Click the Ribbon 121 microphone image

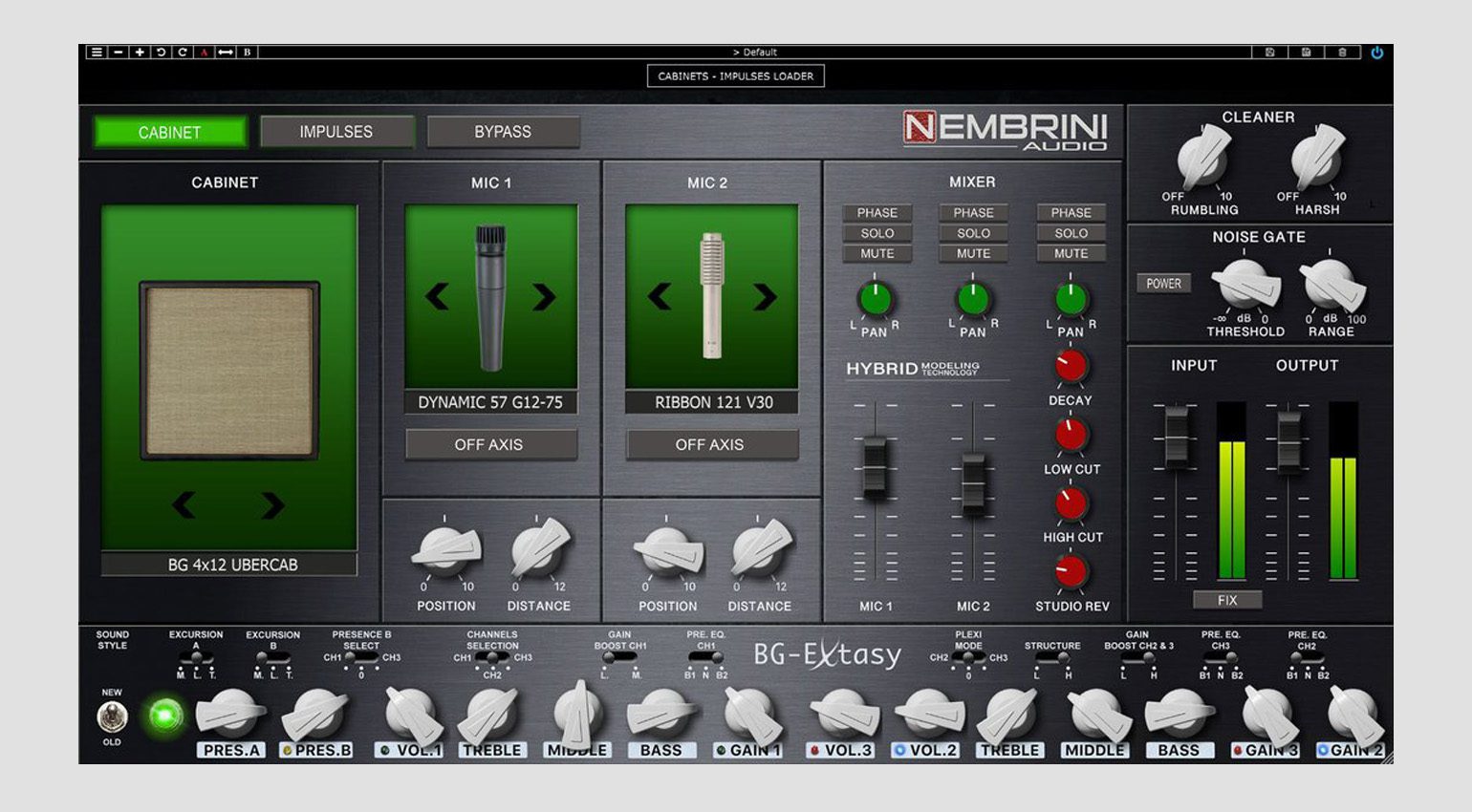[712, 296]
